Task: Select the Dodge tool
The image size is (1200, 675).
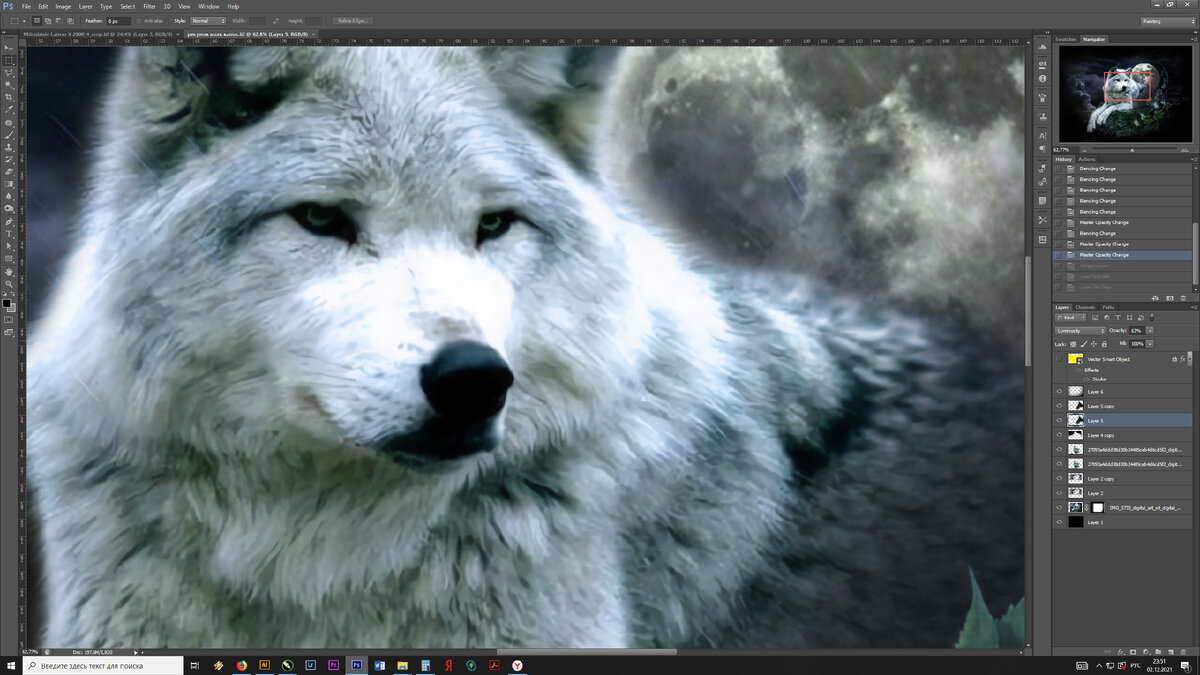Action: (9, 208)
